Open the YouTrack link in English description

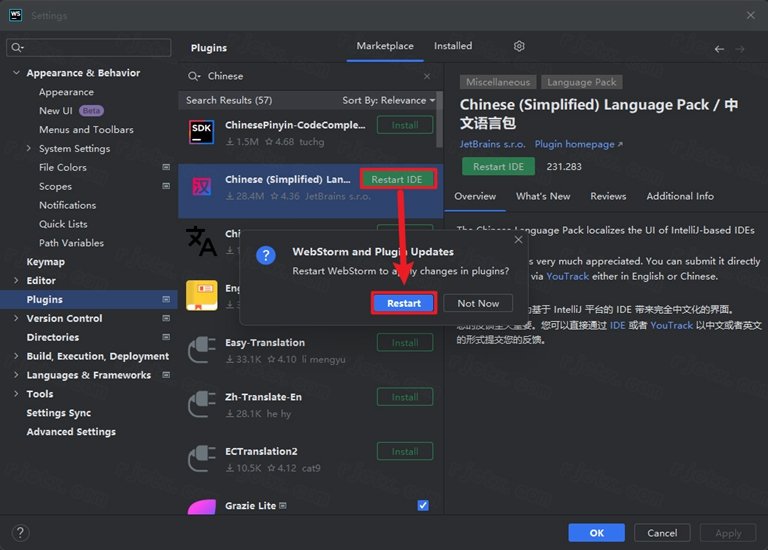[x=567, y=276]
